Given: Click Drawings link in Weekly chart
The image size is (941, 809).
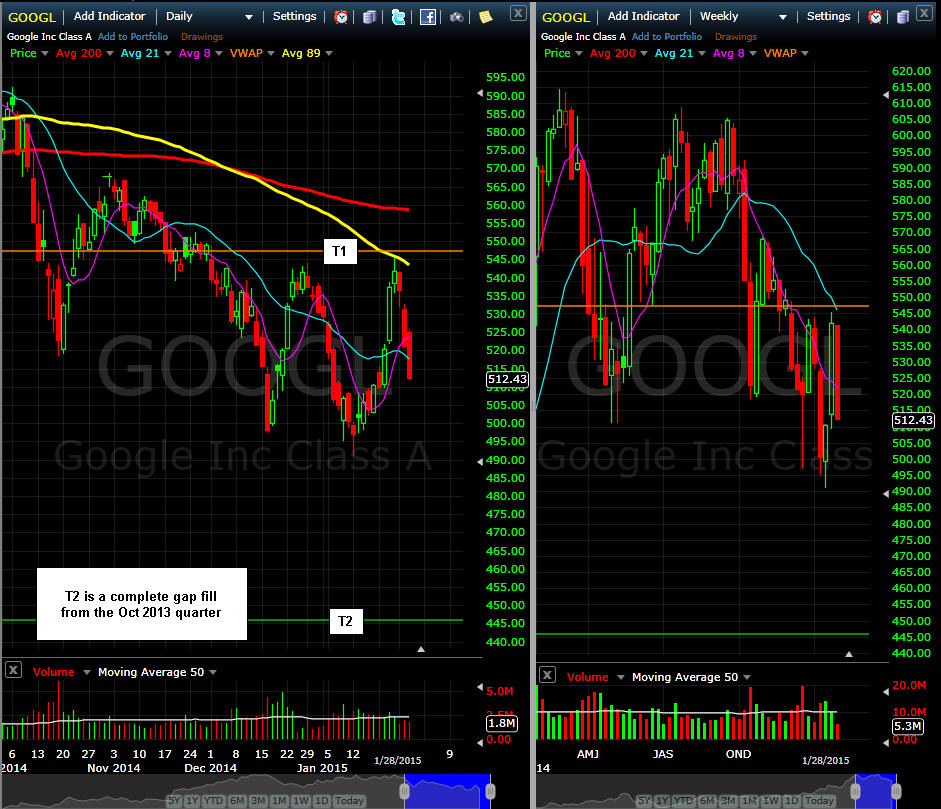Looking at the screenshot, I should 736,37.
